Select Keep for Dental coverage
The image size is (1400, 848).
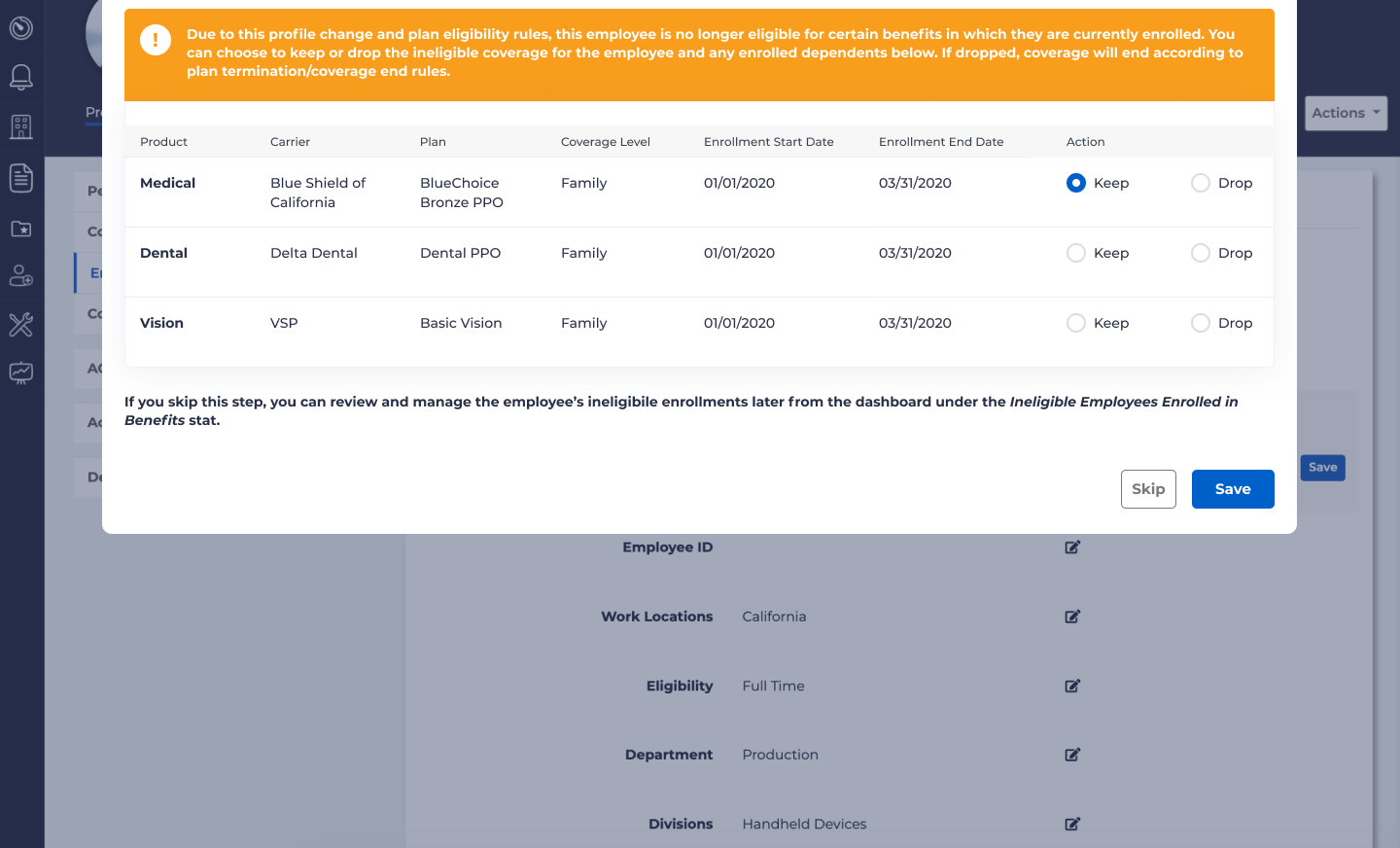pos(1076,253)
